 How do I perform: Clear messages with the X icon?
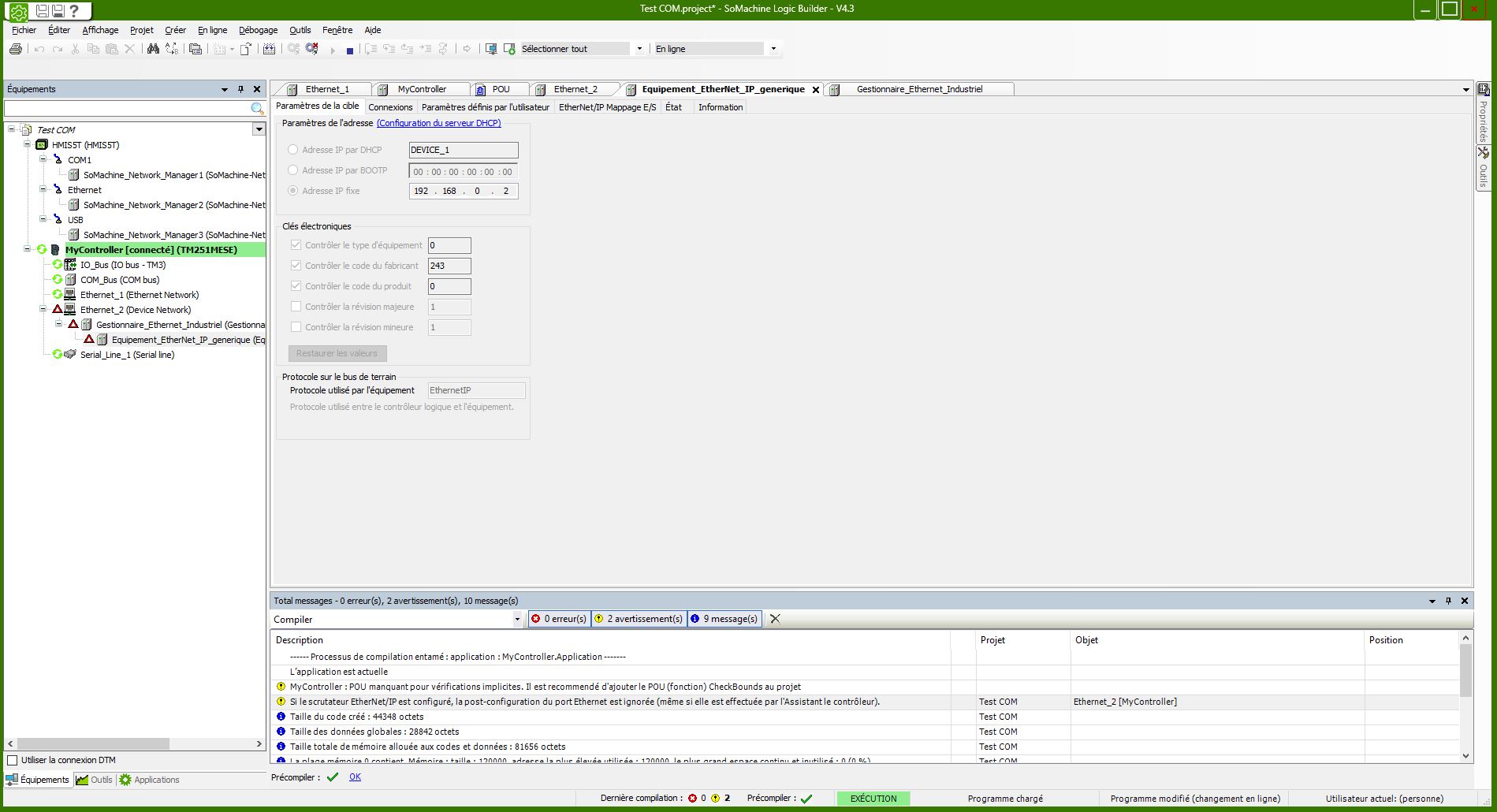(775, 619)
